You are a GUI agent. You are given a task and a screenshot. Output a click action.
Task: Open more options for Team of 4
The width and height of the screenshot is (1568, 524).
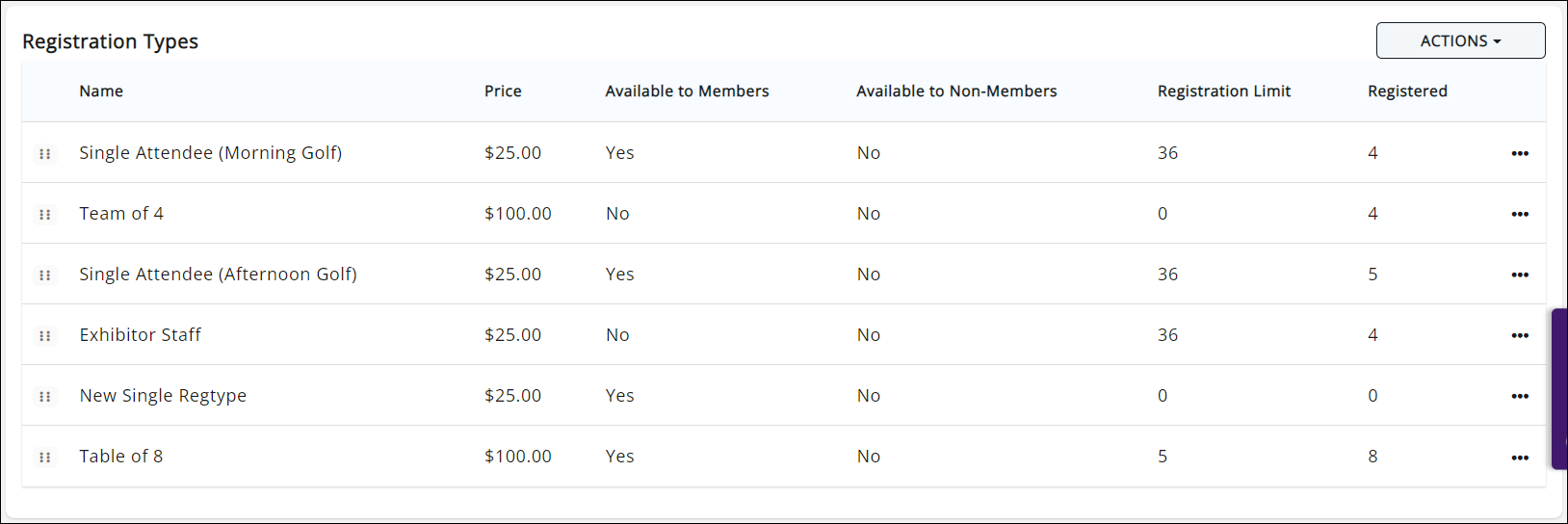tap(1520, 215)
